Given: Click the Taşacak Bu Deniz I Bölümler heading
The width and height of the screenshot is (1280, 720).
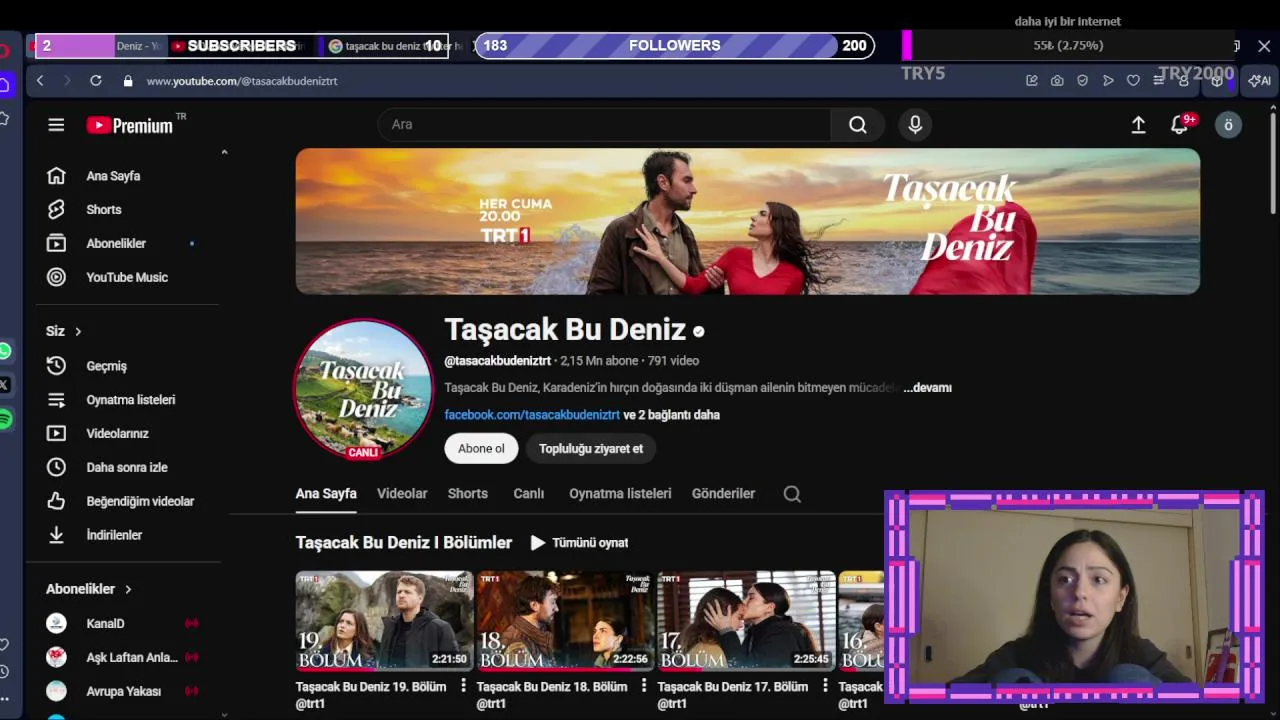Looking at the screenshot, I should coord(403,543).
